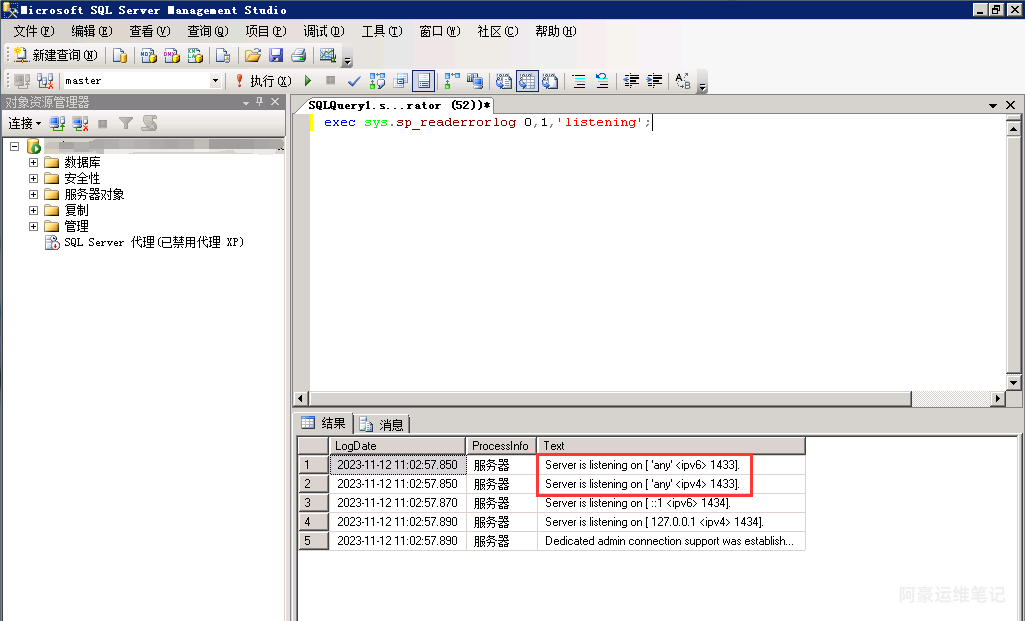Click the Open File folder icon

(x=253, y=56)
